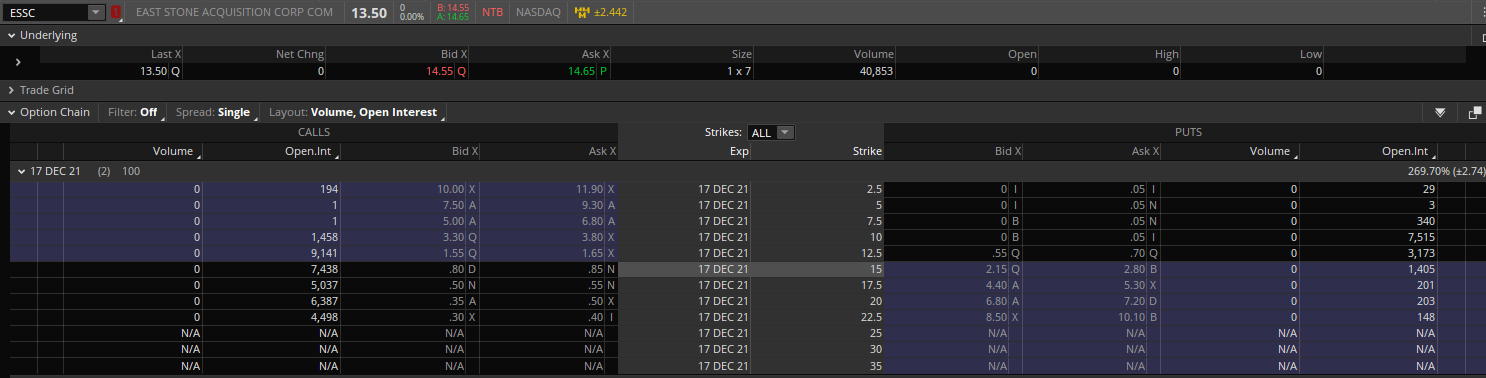Click put ask 5.30 at strike 17.5
The height and width of the screenshot is (378, 1486).
(x=1133, y=284)
